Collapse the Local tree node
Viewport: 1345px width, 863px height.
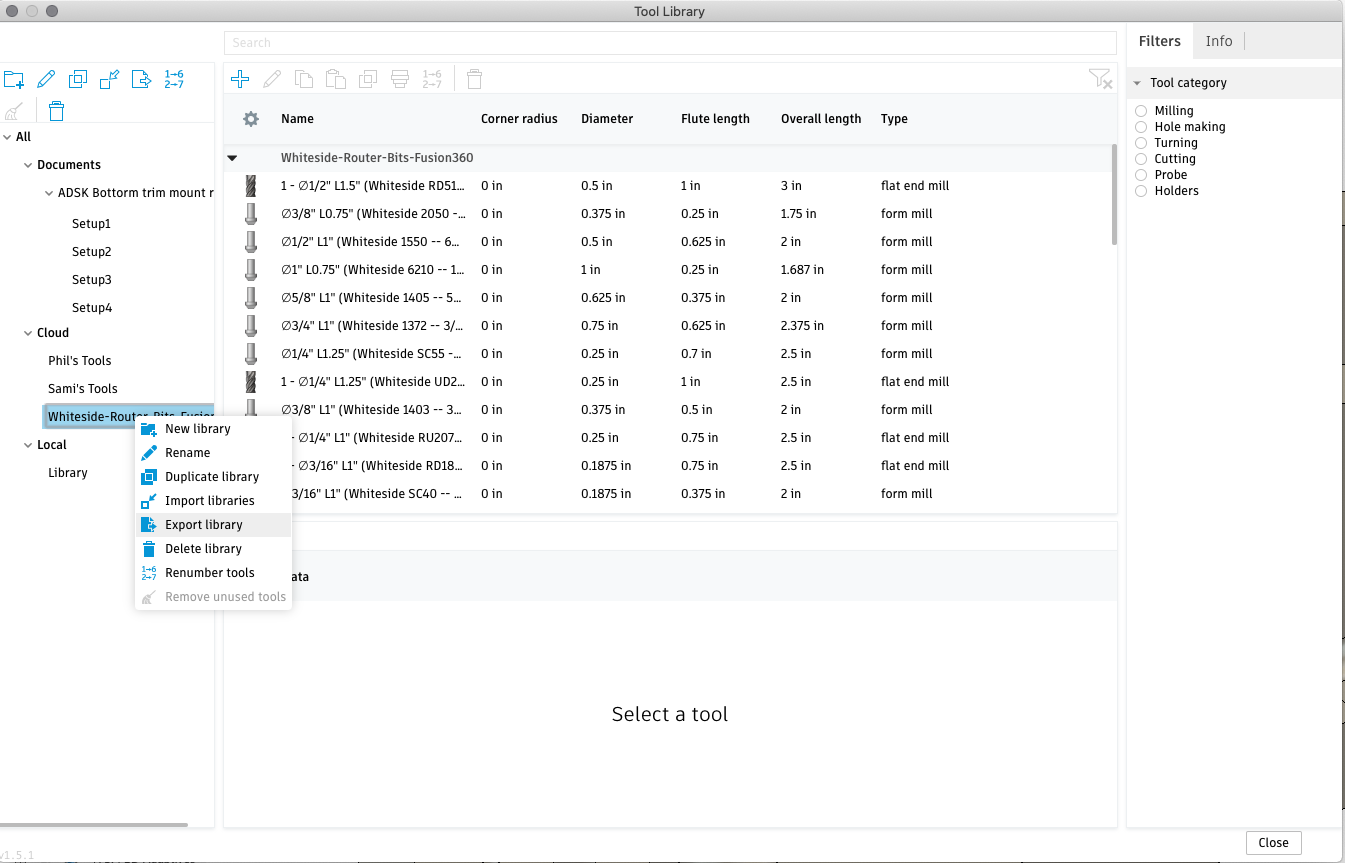click(x=28, y=445)
